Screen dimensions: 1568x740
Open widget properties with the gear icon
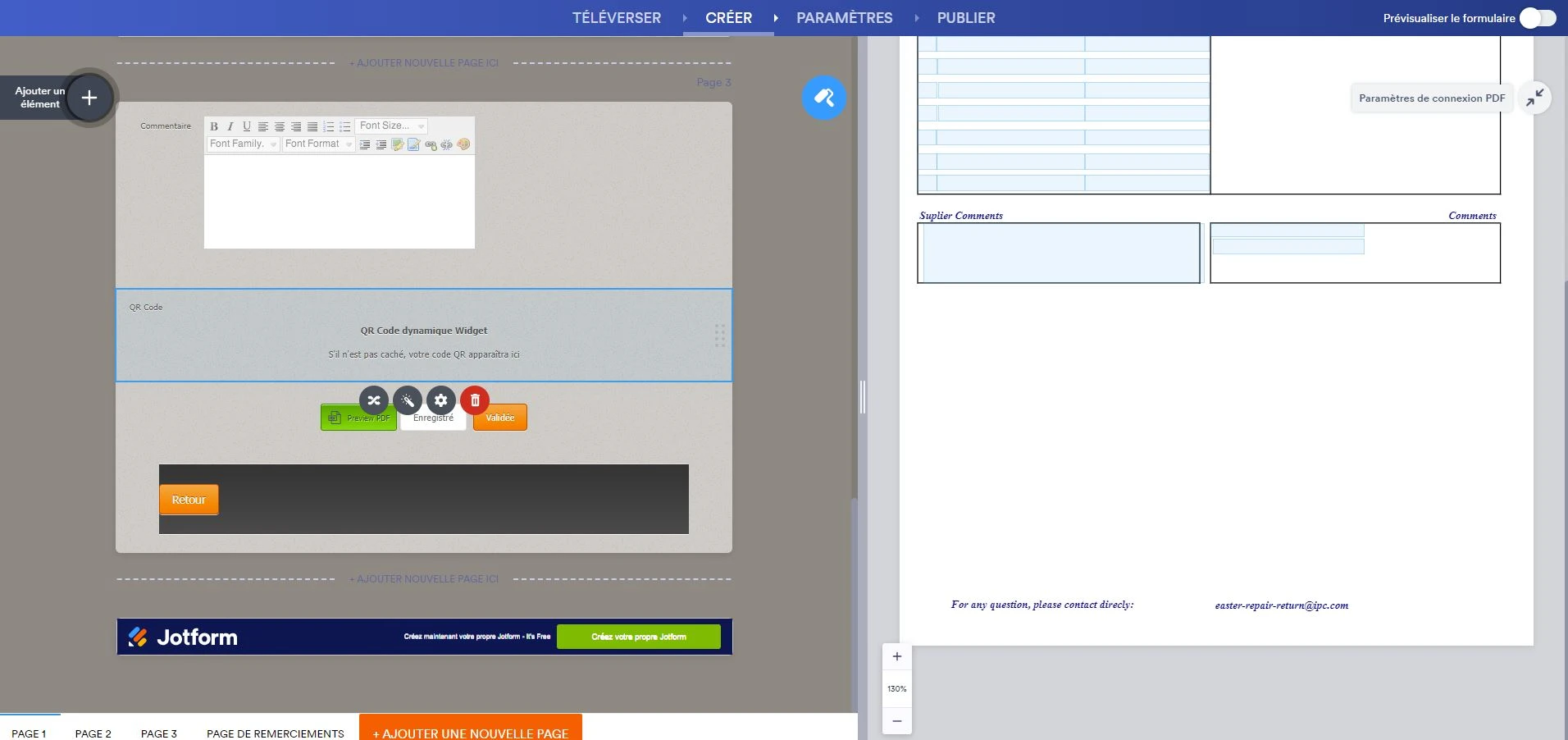pyautogui.click(x=441, y=400)
